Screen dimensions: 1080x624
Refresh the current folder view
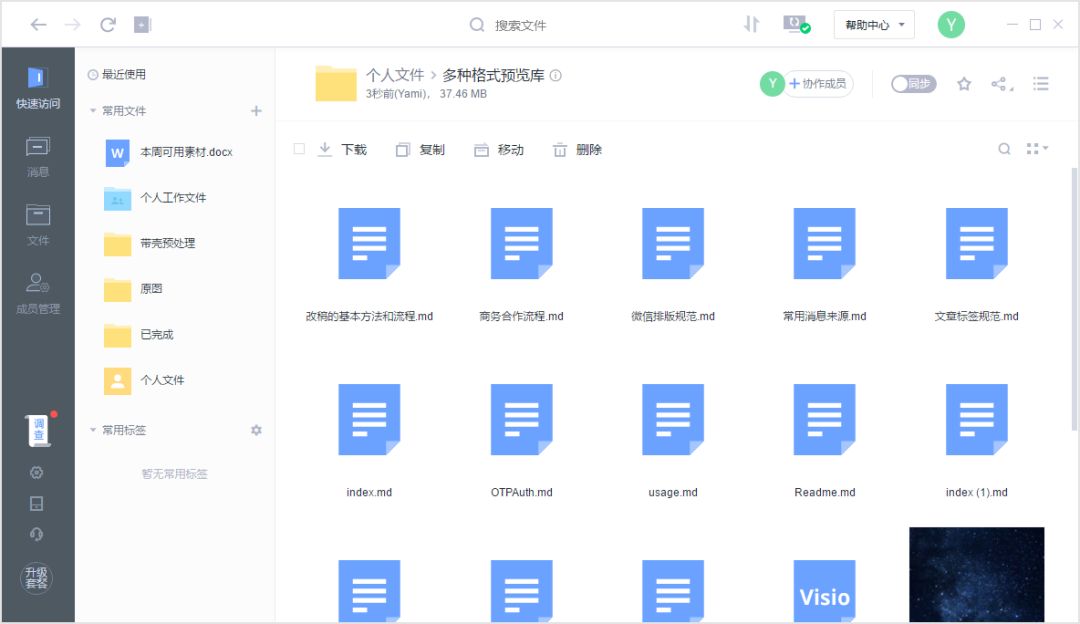point(107,25)
